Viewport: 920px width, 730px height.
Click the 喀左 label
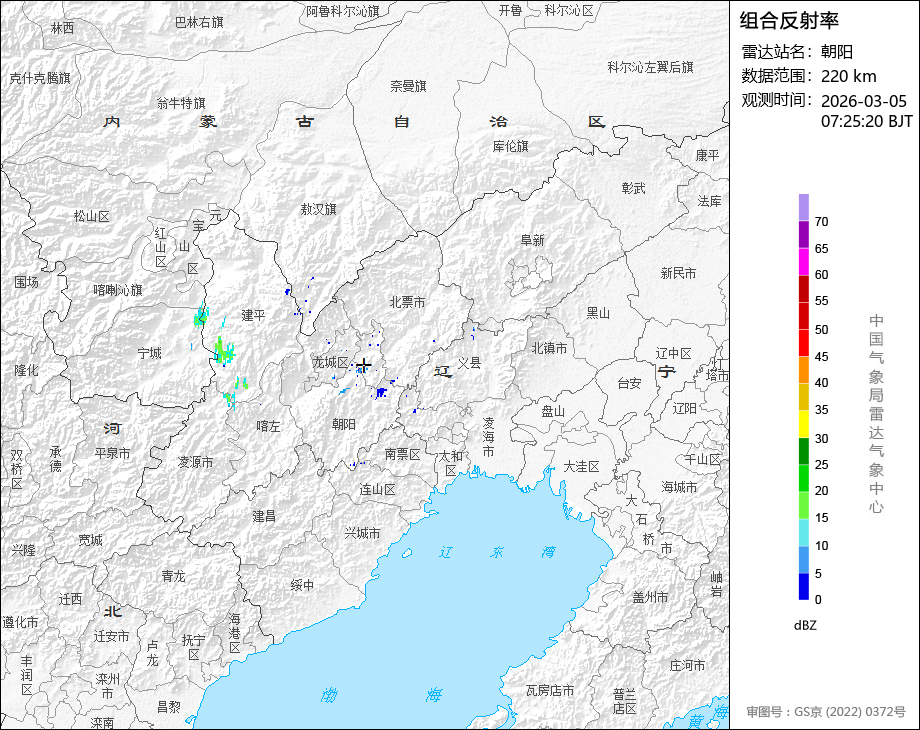(x=268, y=427)
